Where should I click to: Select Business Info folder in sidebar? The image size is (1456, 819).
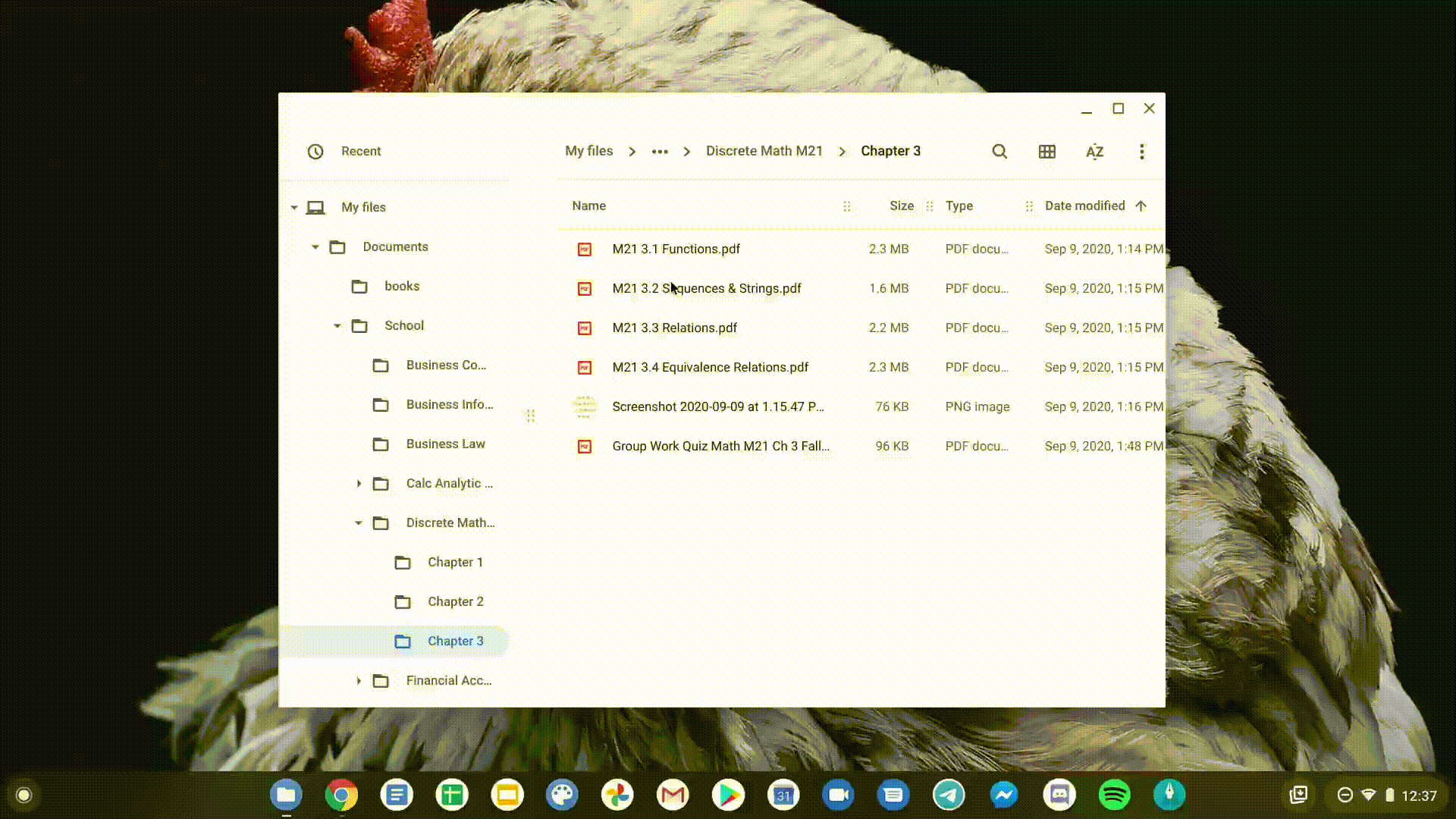(x=394, y=405)
